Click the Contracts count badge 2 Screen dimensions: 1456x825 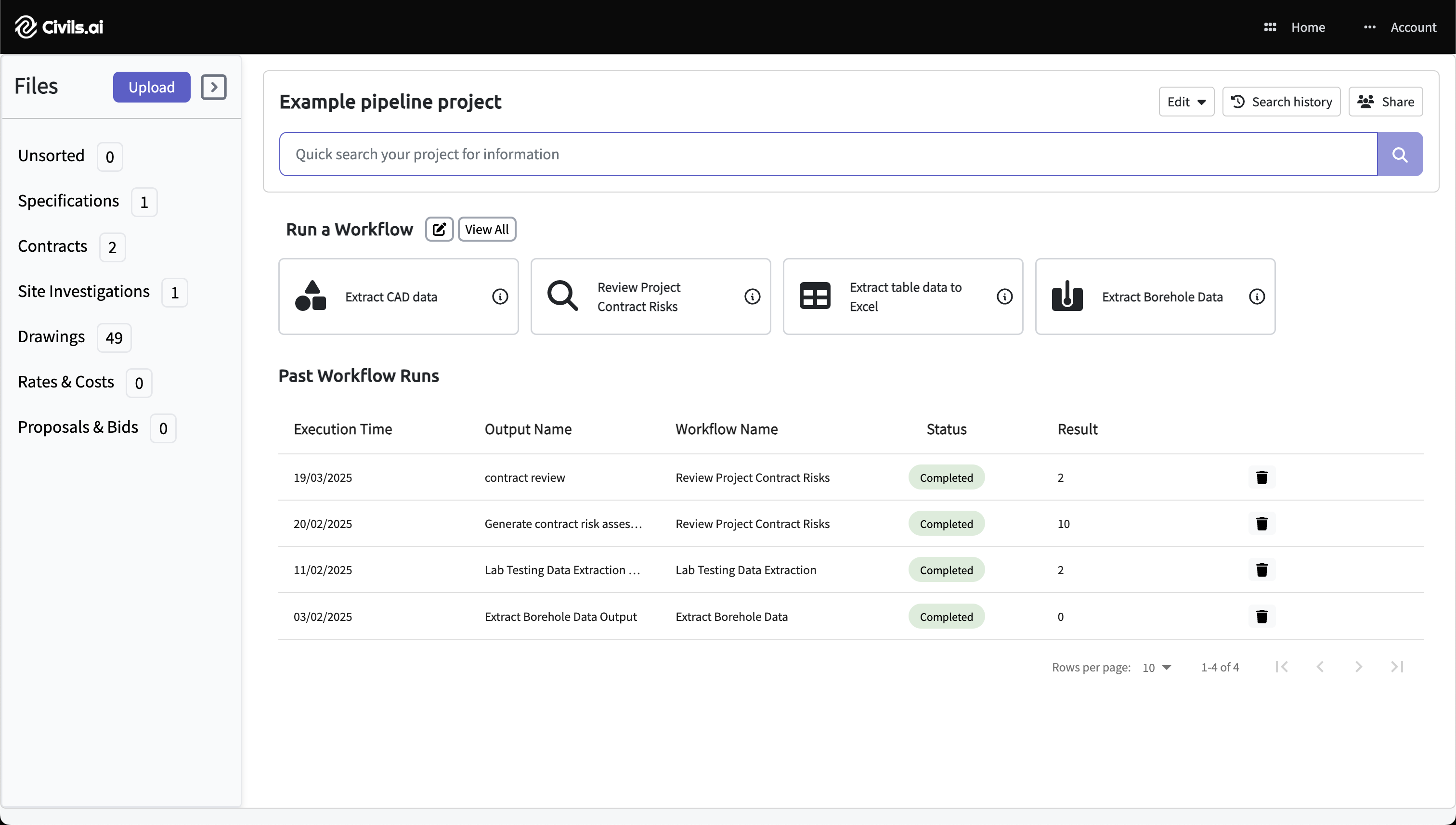coord(112,247)
